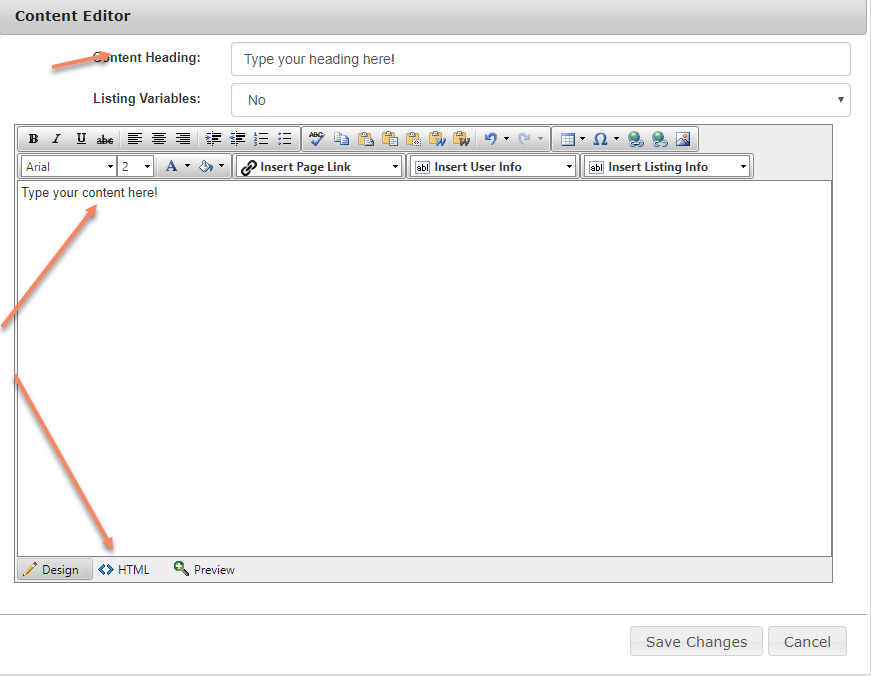Align text to the left
Image resolution: width=871 pixels, height=676 pixels.
pos(134,139)
